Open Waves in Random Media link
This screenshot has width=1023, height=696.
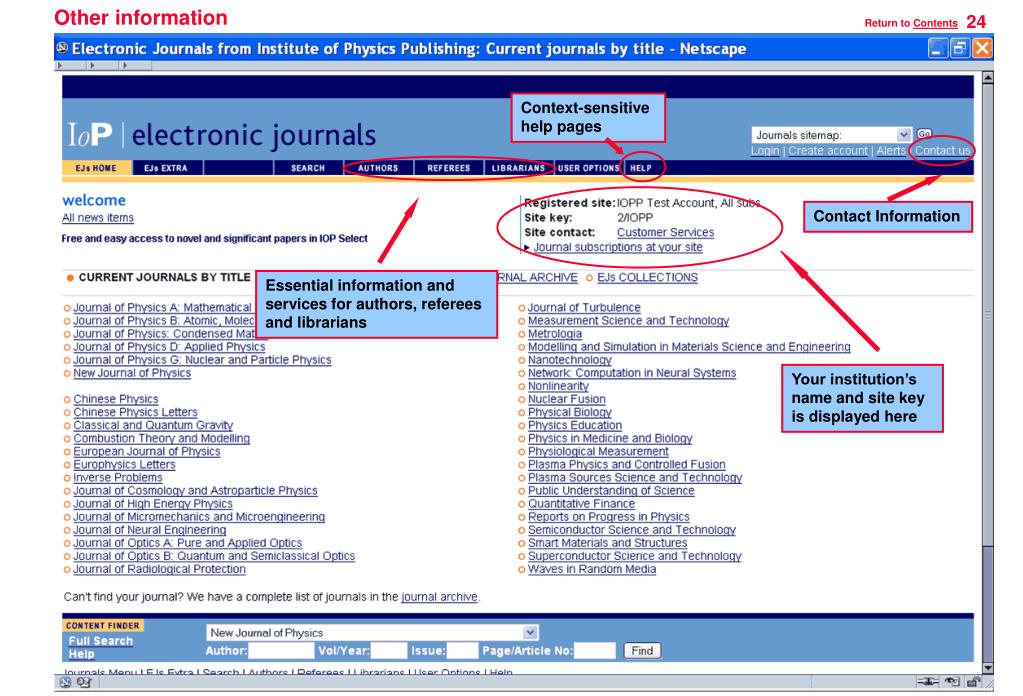coord(592,569)
